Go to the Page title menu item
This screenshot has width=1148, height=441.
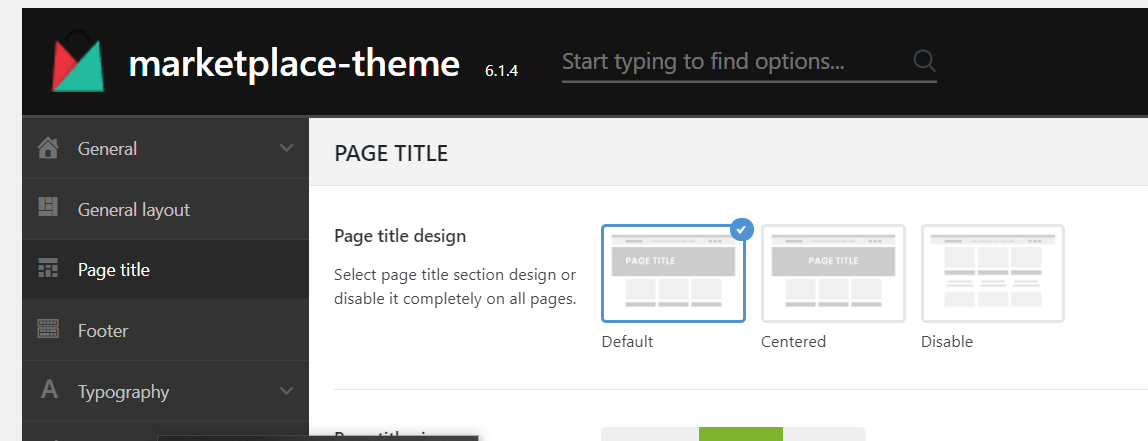point(114,270)
